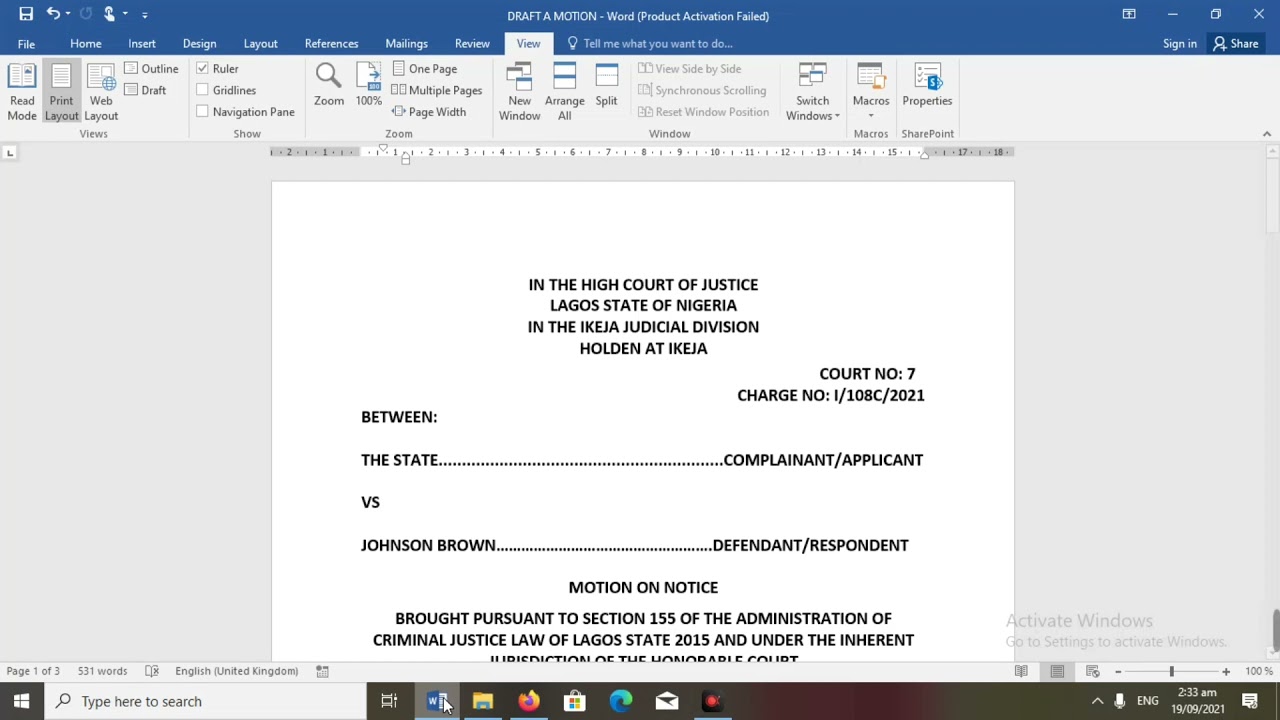Click the taskbar search box

coord(207,701)
